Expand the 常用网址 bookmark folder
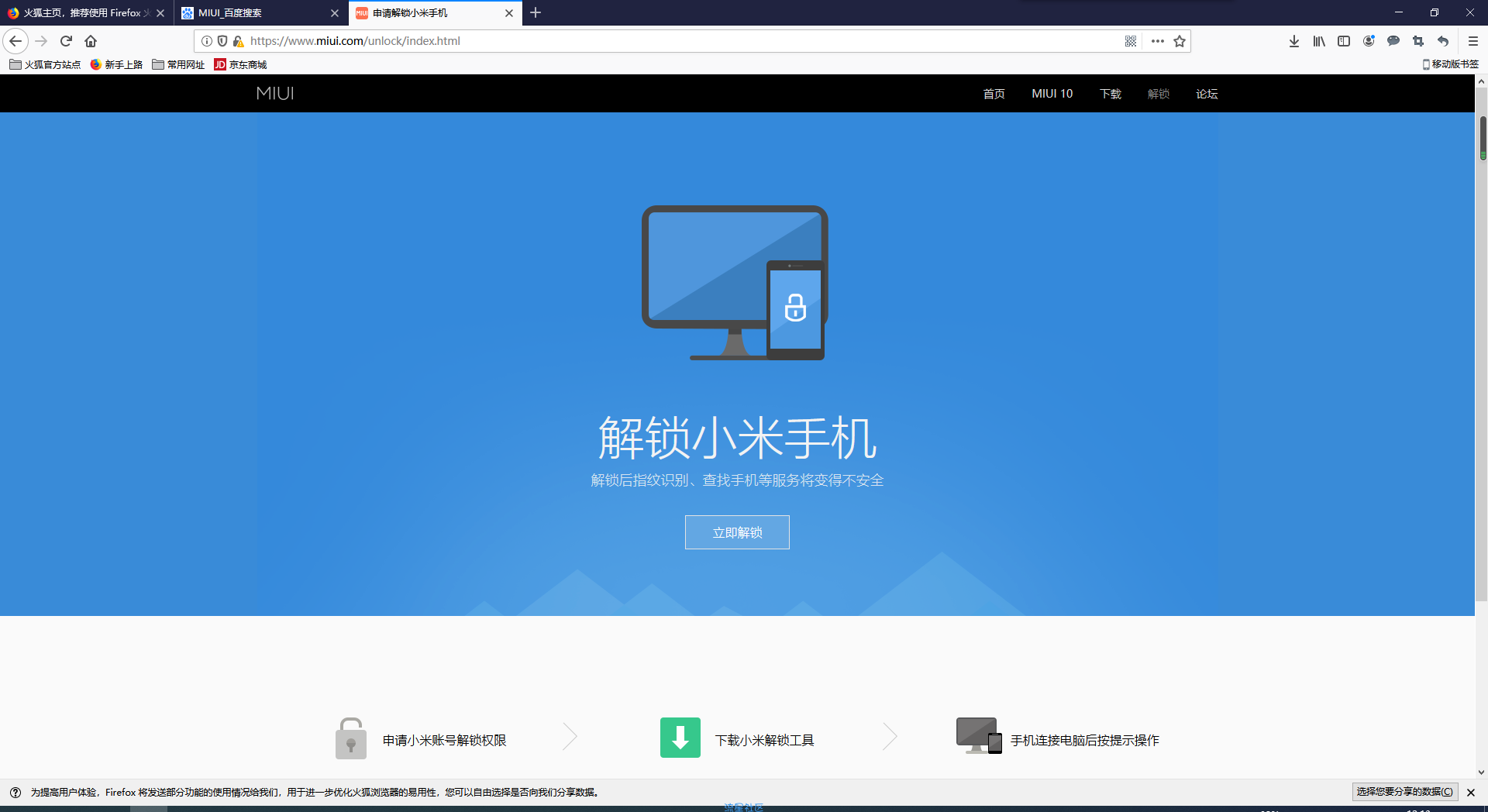The height and width of the screenshot is (812, 1488). [x=178, y=64]
